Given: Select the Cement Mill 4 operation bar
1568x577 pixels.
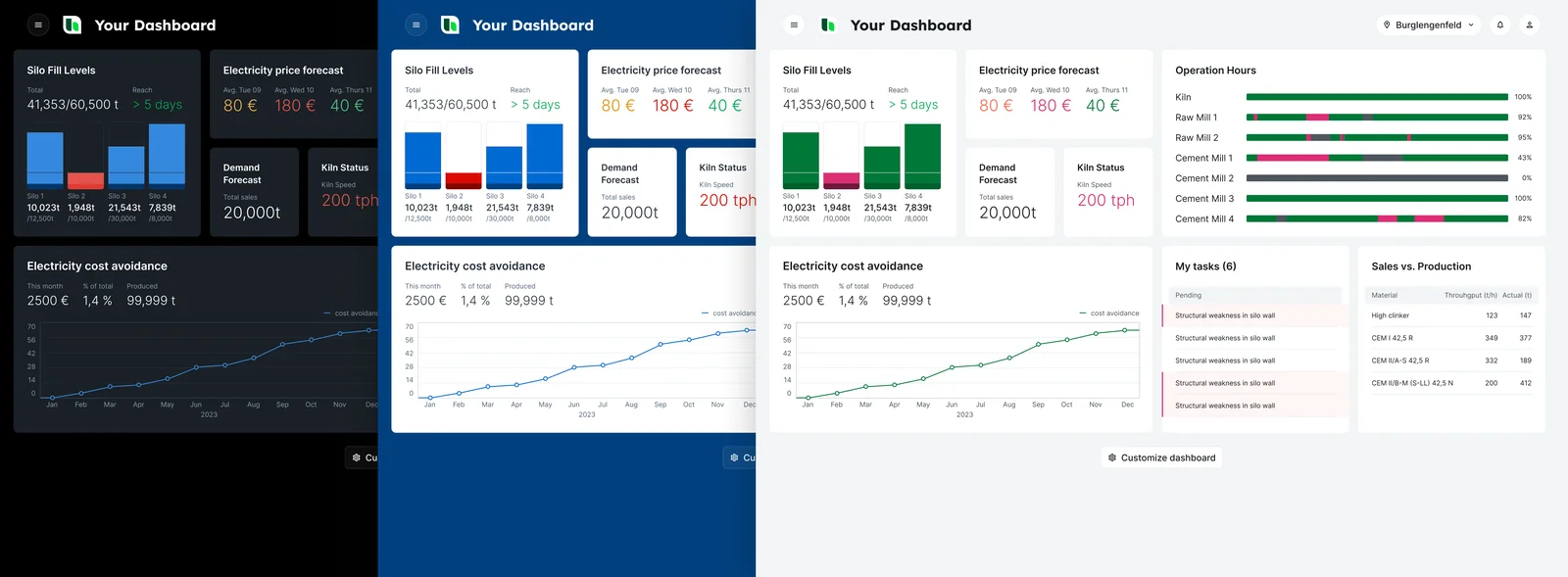Looking at the screenshot, I should click(x=1377, y=218).
